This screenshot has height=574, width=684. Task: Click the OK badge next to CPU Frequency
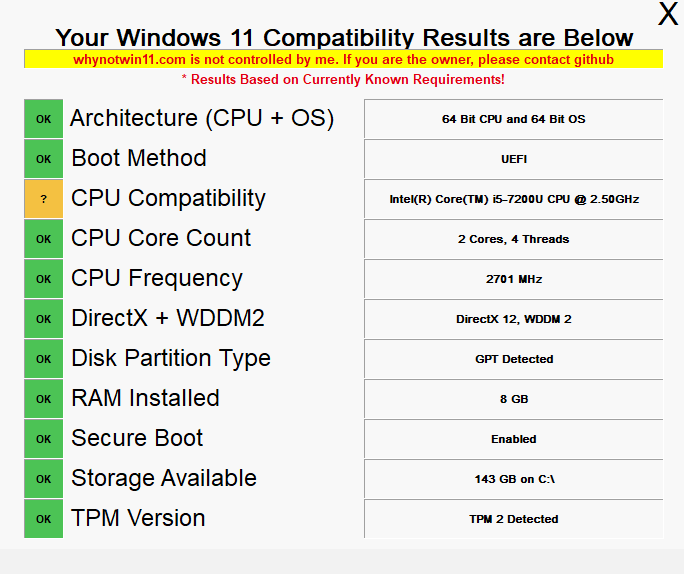pos(43,279)
